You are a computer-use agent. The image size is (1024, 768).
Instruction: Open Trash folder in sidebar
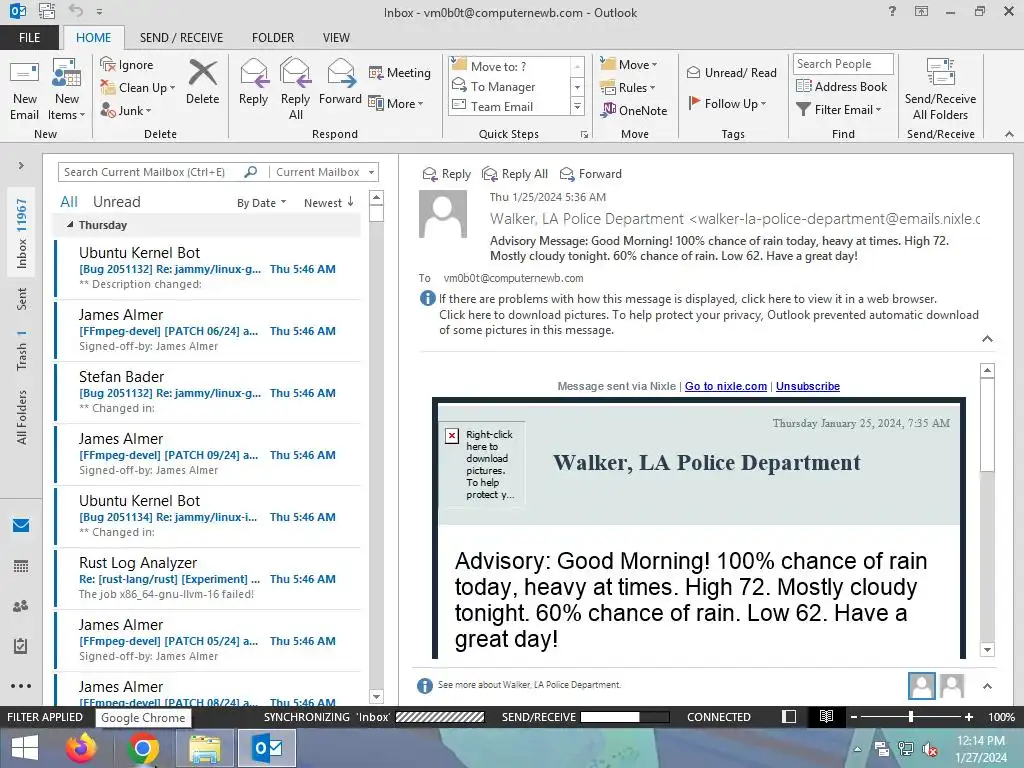22,351
